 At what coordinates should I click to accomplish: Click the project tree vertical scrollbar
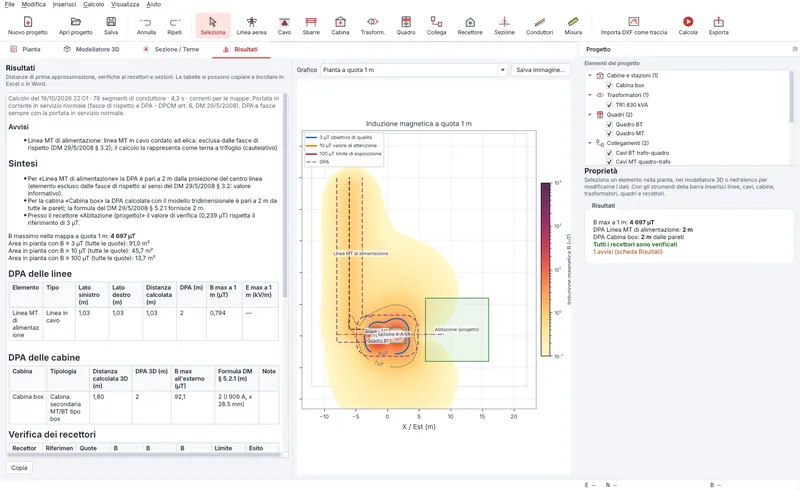point(792,96)
